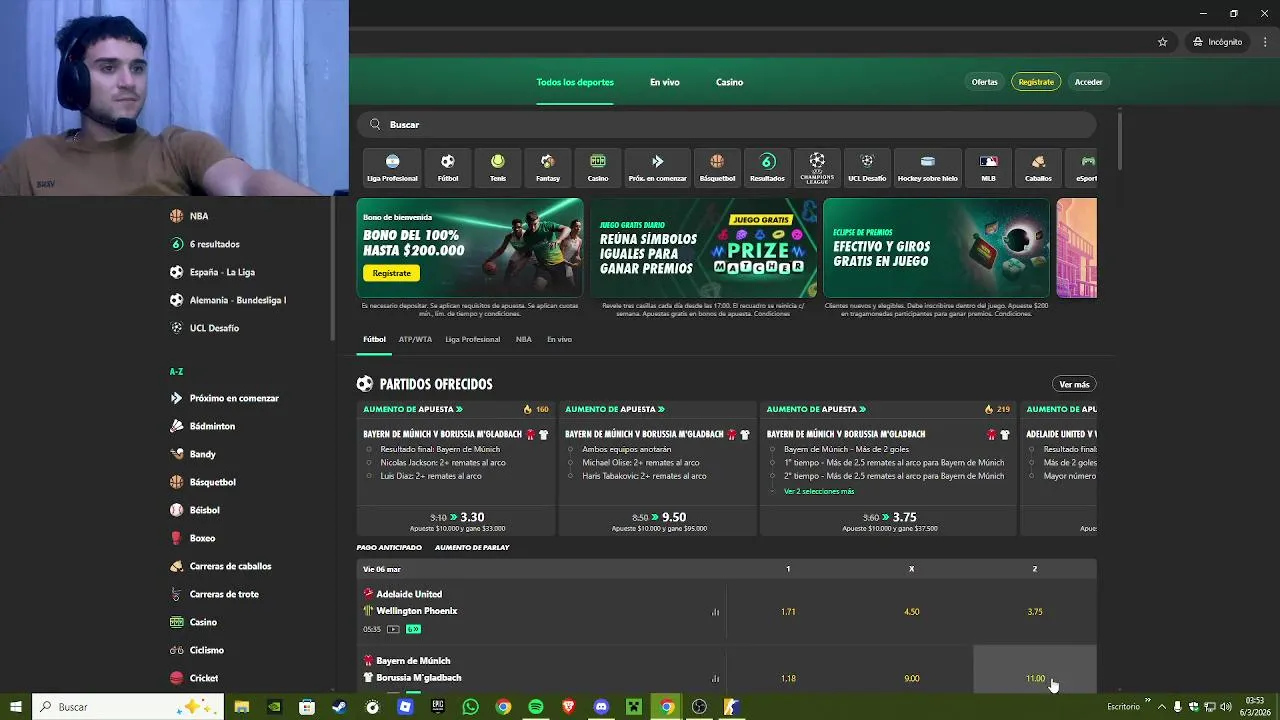Click the Ofertas button

pyautogui.click(x=984, y=82)
